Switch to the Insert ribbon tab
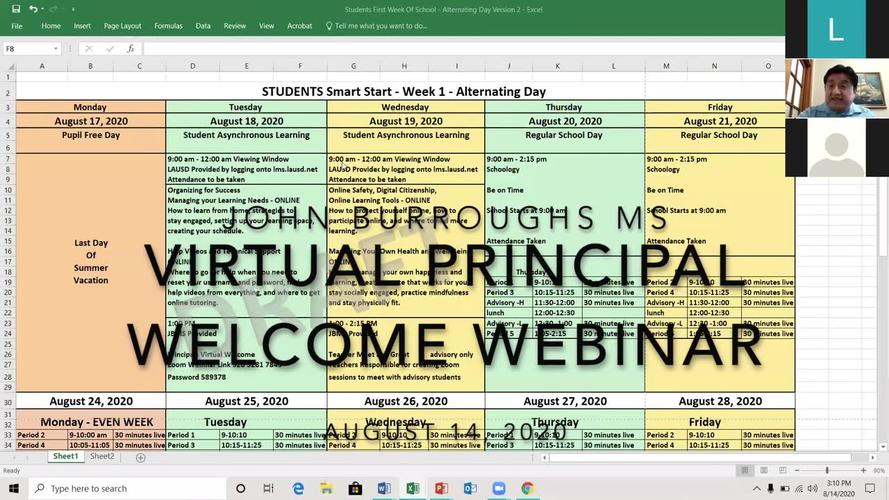 click(82, 26)
